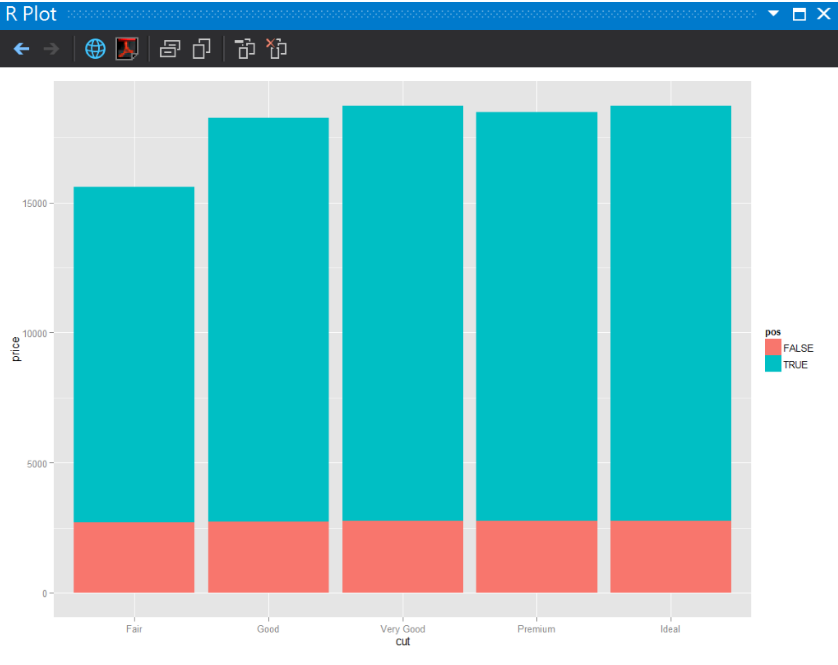Click the salmon portion of the Good bar
Viewport: 838px width, 665px height.
tap(268, 557)
